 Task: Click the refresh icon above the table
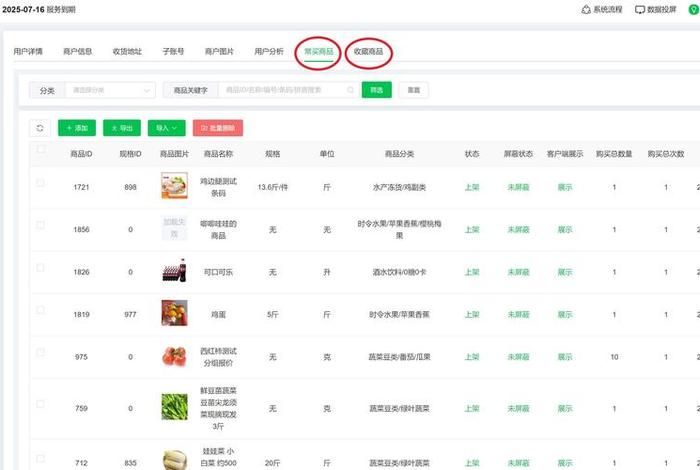(40, 128)
